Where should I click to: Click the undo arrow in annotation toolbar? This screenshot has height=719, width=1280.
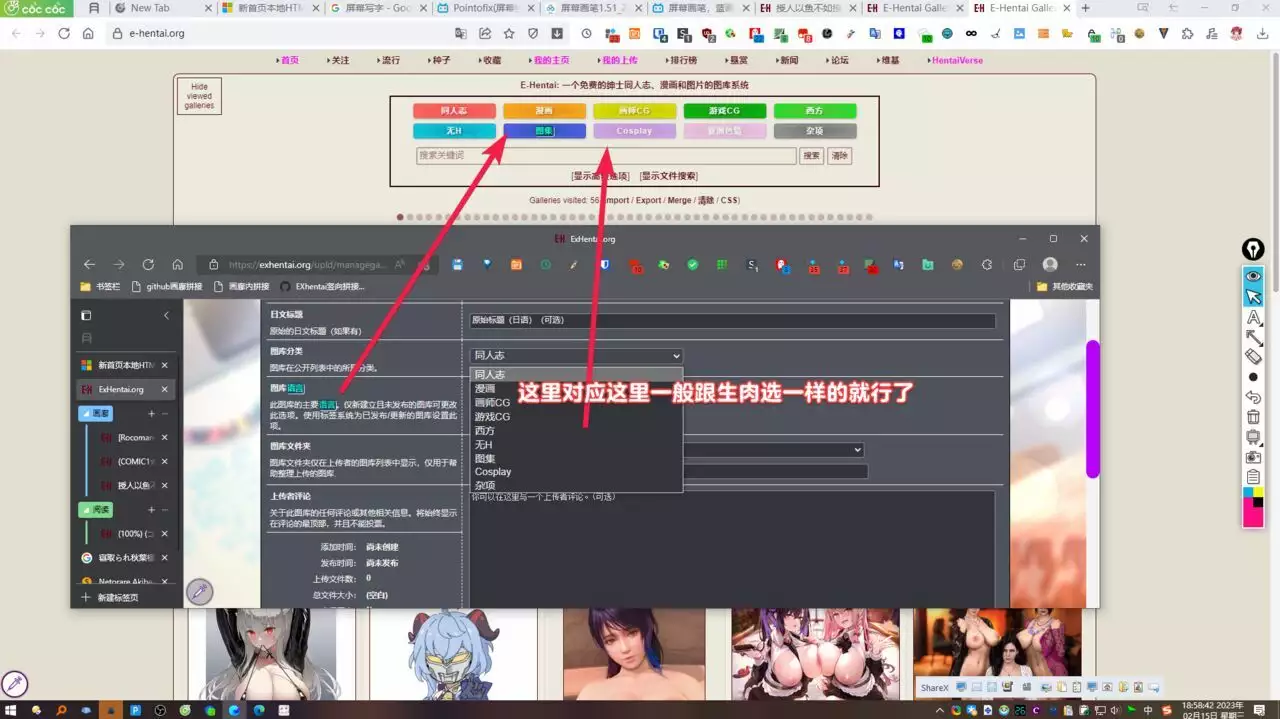tap(1253, 397)
